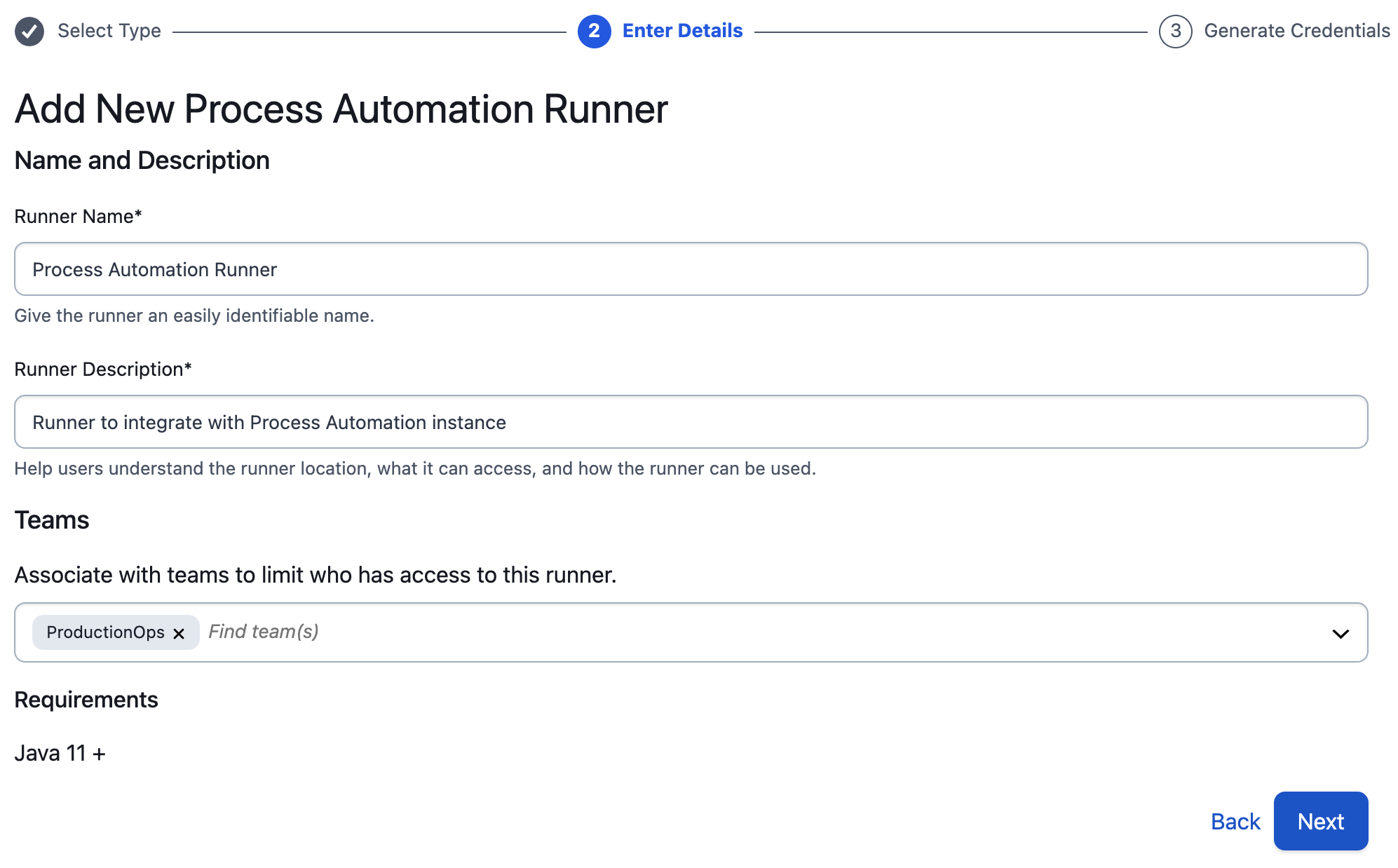Click the 'Associate with teams to limit' text
This screenshot has width=1398, height=868.
click(x=315, y=575)
